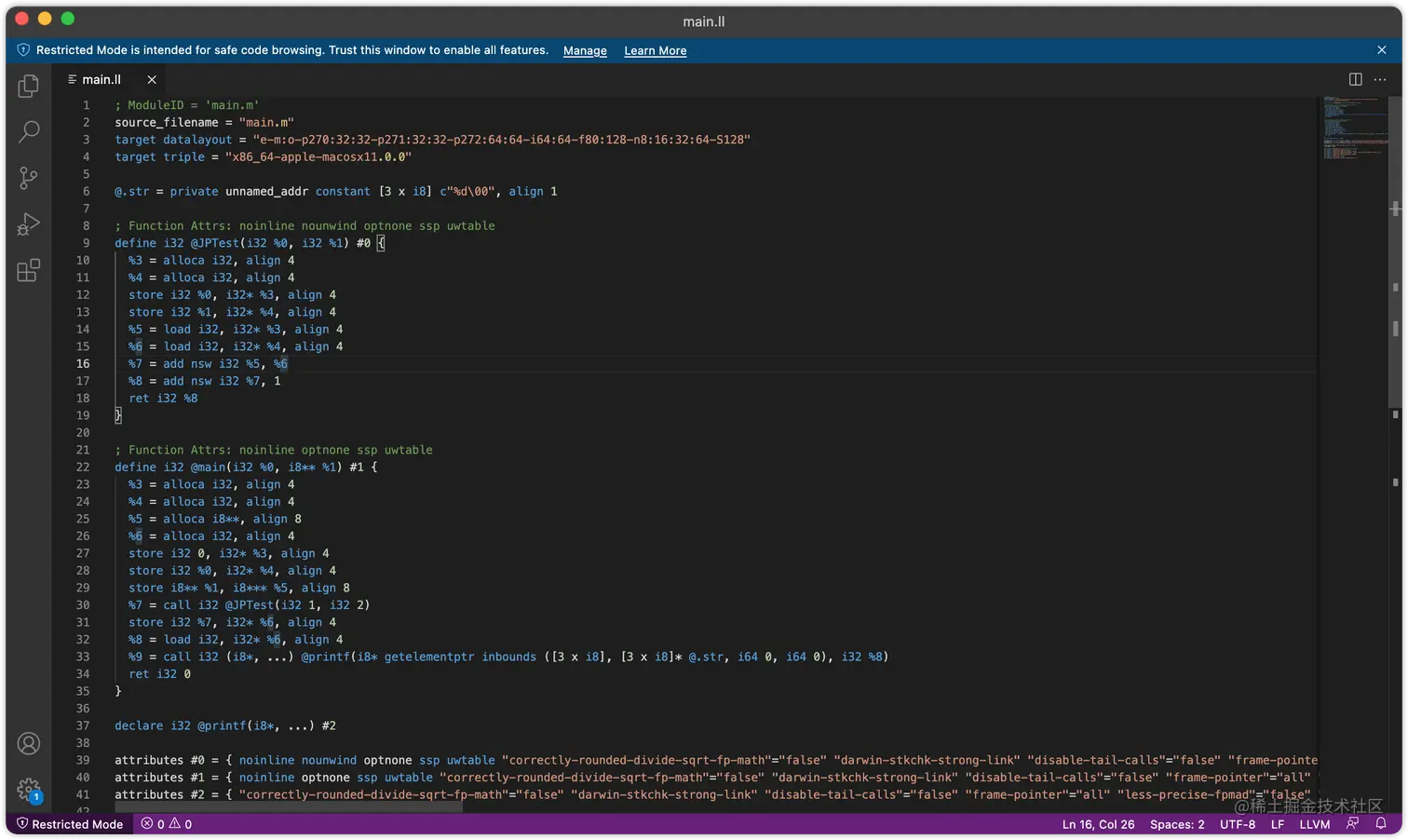Click the Split Editor Right icon

point(1356,79)
